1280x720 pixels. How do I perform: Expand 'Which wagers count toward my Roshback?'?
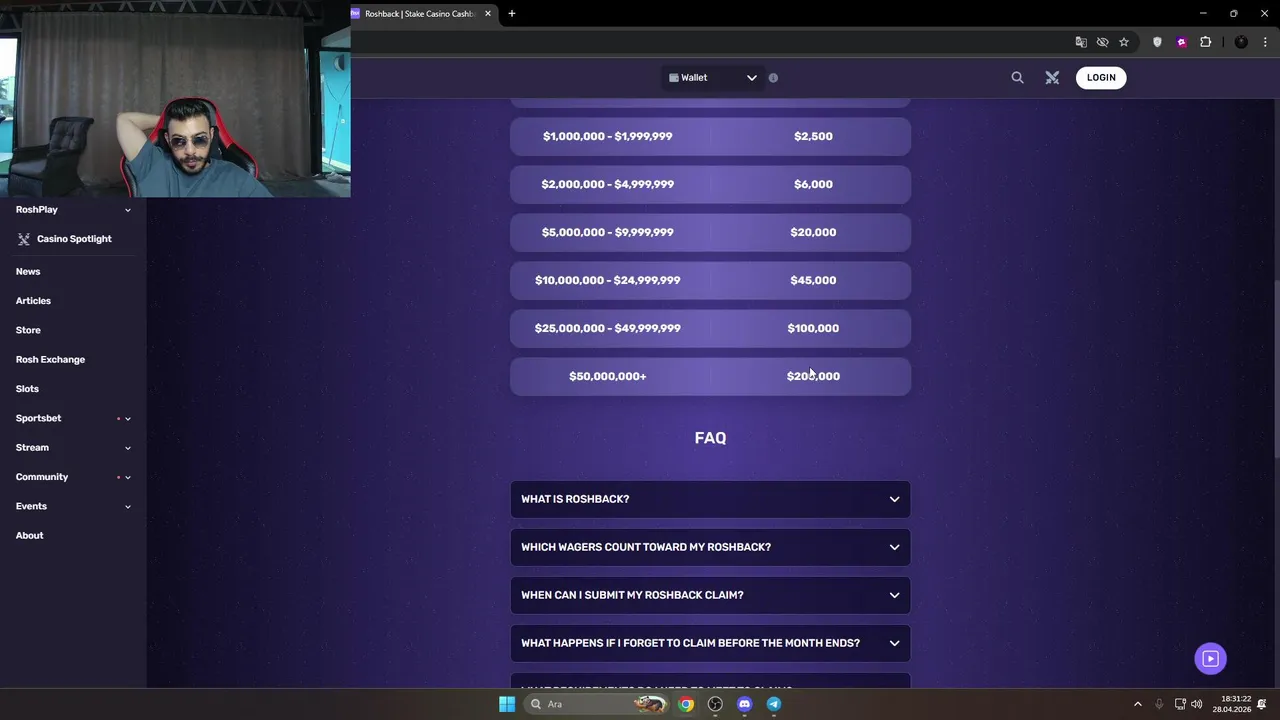point(710,547)
